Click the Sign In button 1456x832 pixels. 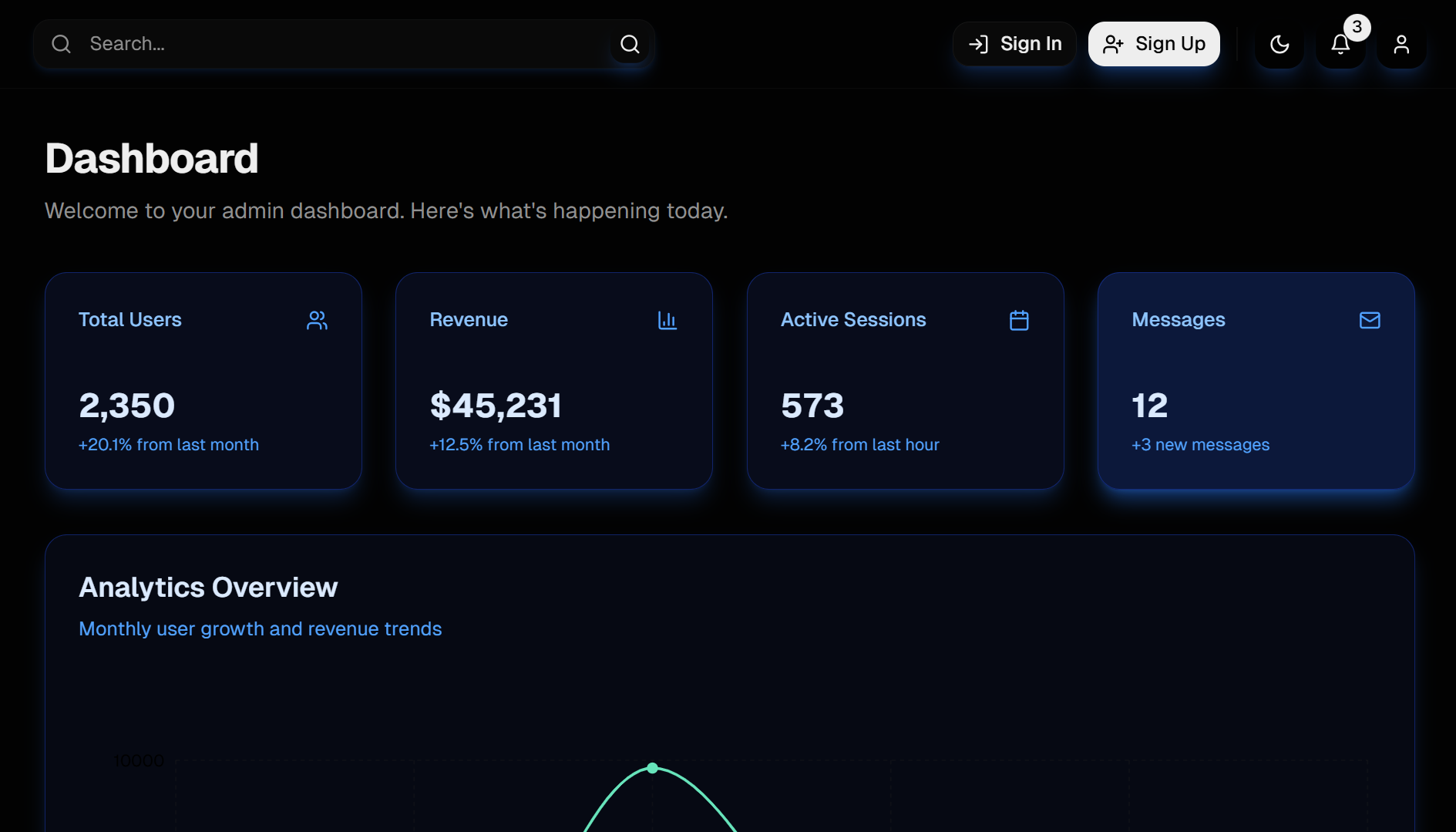click(x=1014, y=44)
